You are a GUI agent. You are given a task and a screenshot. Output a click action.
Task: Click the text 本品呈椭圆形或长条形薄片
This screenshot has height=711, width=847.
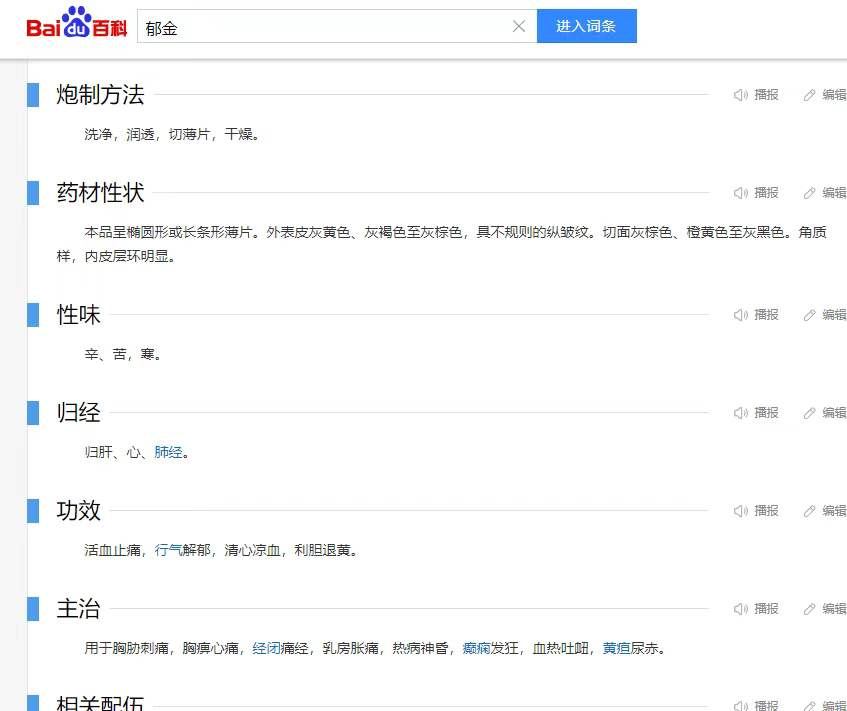point(168,232)
